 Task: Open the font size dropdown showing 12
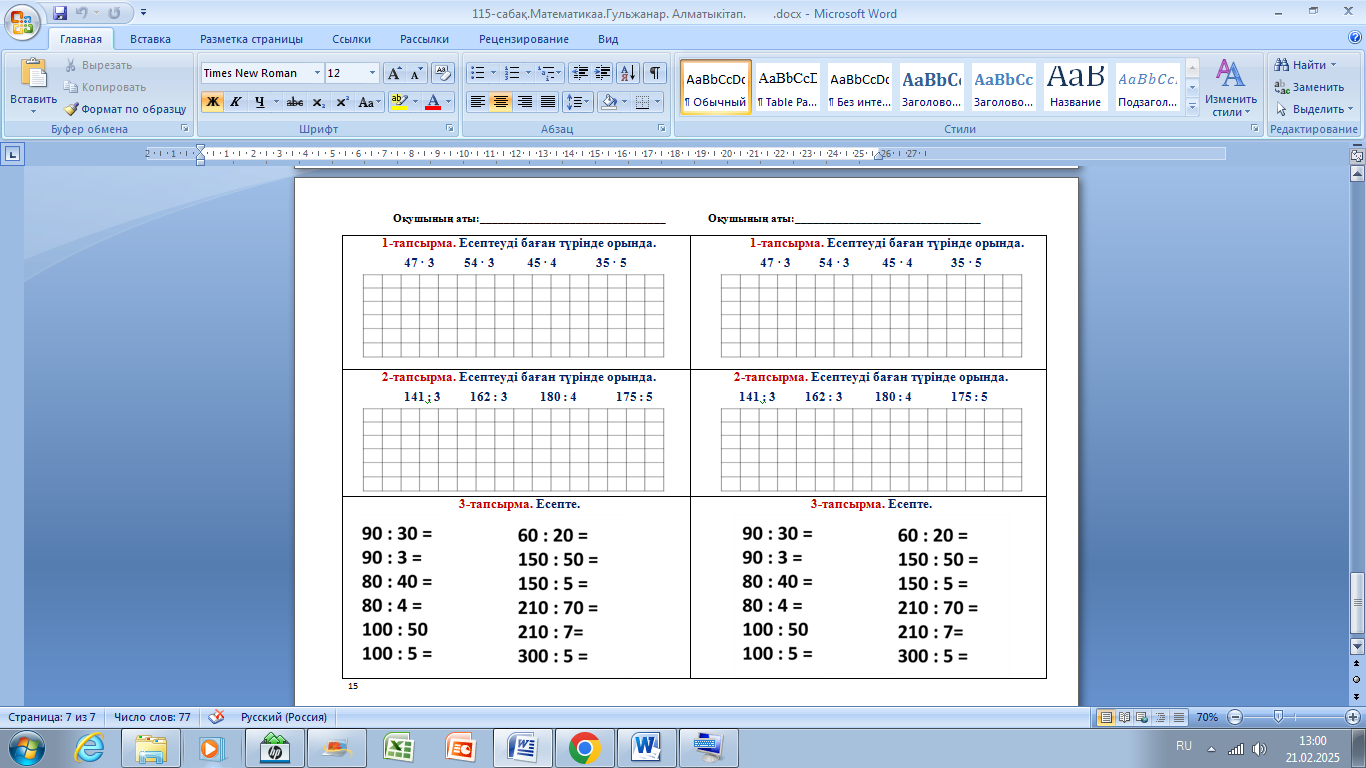click(373, 73)
